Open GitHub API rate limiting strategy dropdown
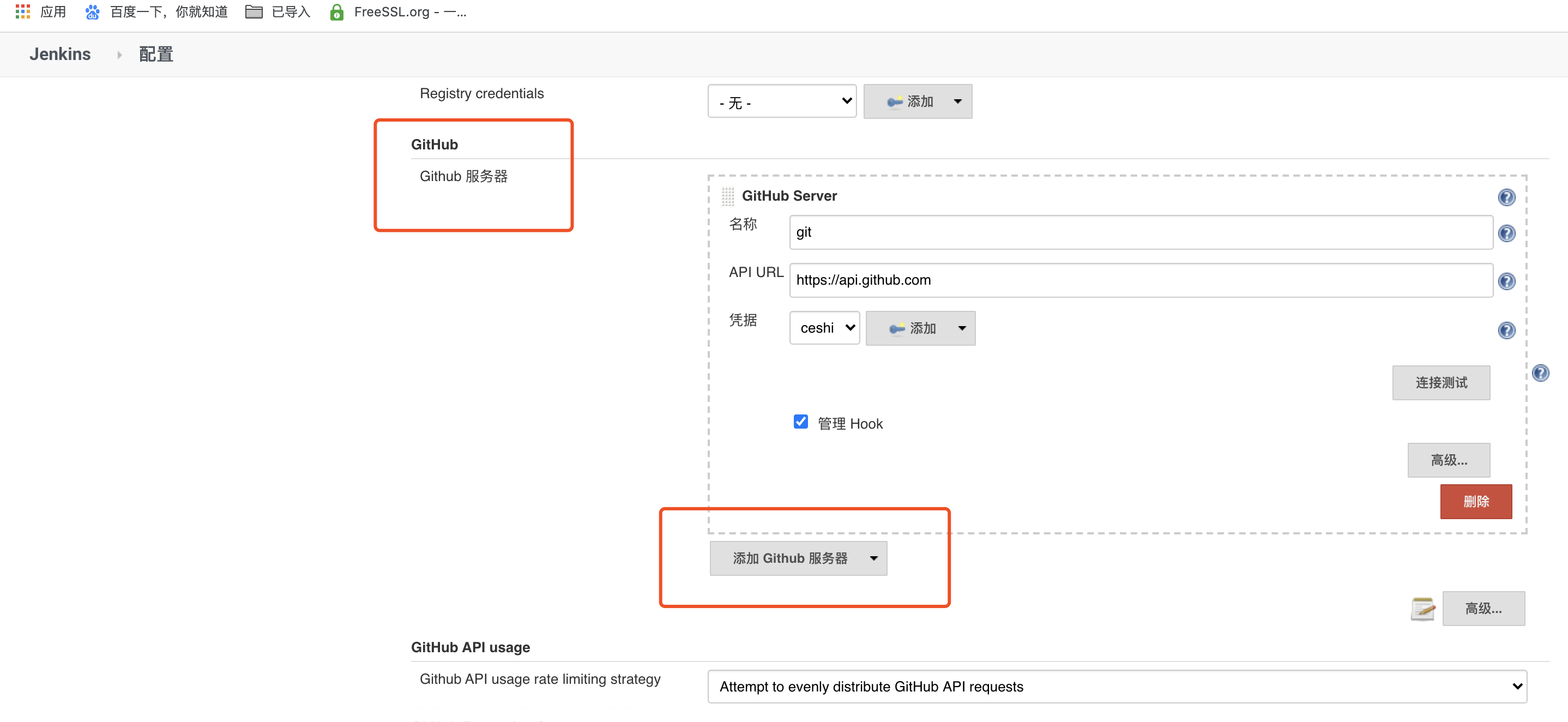Screen dimensions: 1568x722 1117,687
